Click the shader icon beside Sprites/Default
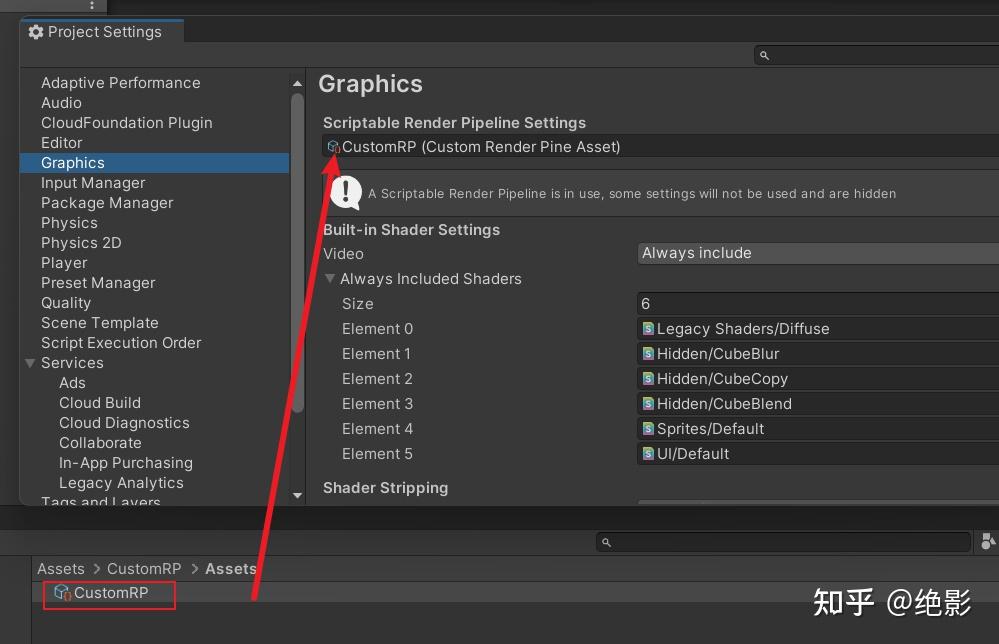The width and height of the screenshot is (999, 644). [649, 428]
